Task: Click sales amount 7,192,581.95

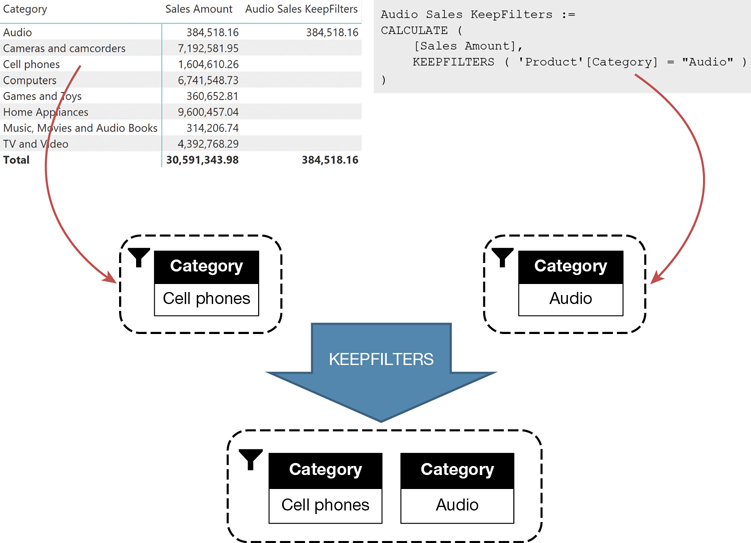Action: point(208,48)
